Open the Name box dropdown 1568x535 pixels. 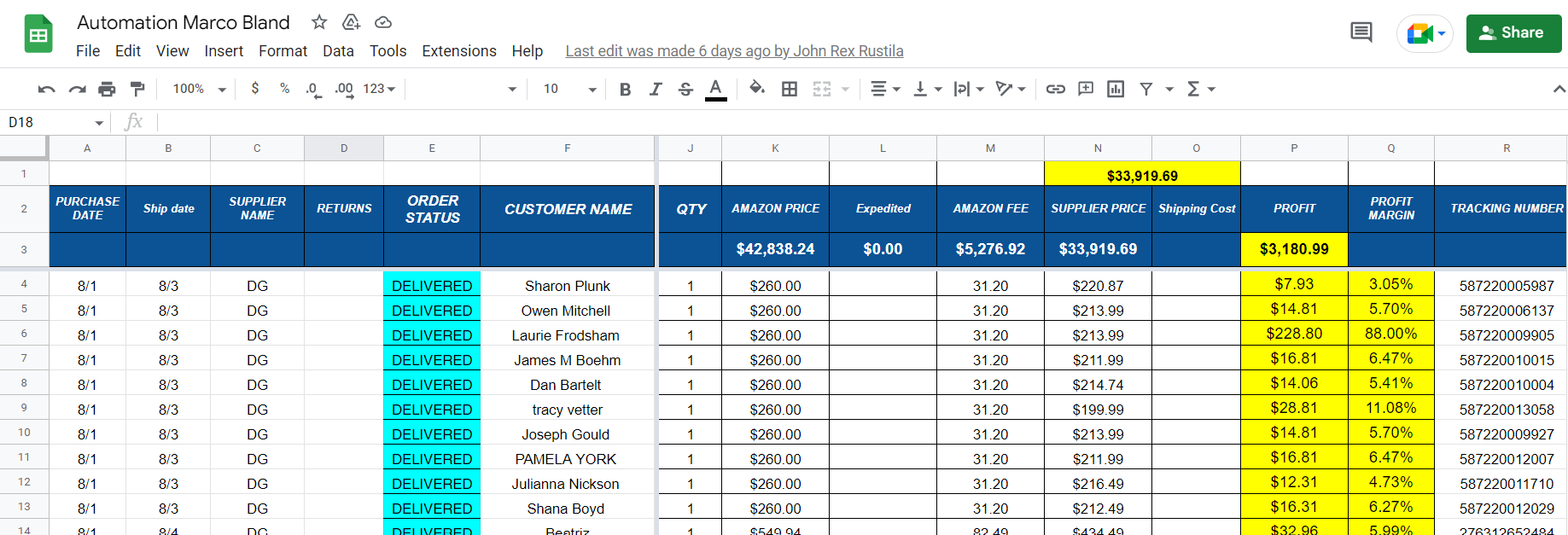tap(99, 123)
